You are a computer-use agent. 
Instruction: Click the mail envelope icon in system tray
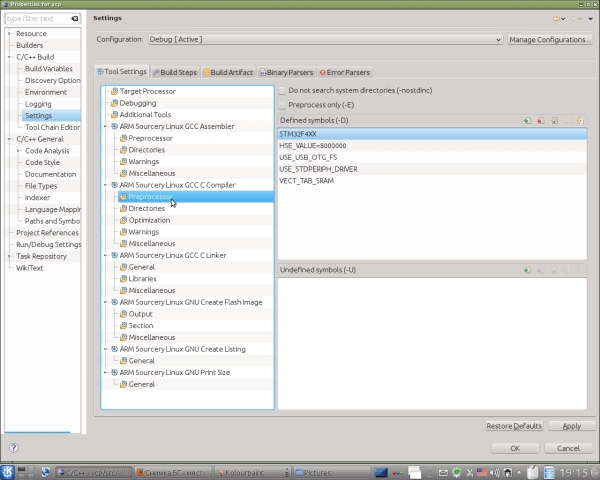click(443, 473)
